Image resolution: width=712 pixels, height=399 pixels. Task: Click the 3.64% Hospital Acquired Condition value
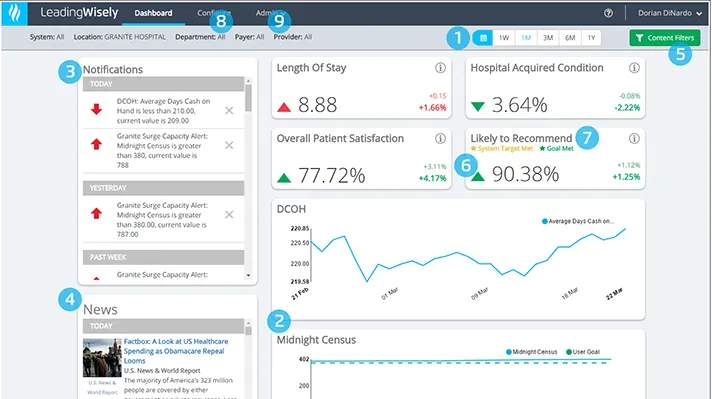click(x=519, y=105)
